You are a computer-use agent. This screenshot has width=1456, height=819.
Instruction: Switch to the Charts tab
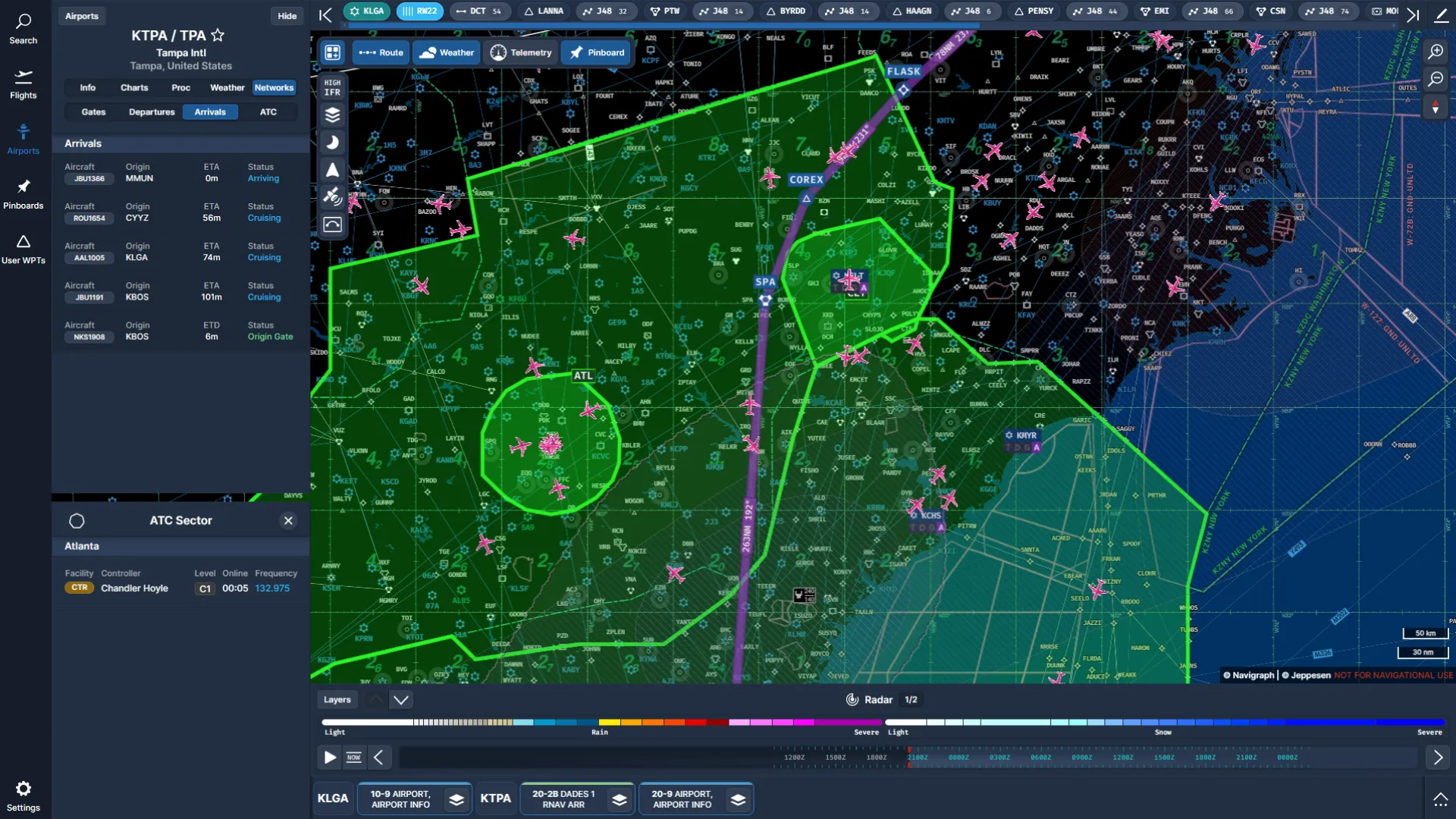click(x=133, y=87)
